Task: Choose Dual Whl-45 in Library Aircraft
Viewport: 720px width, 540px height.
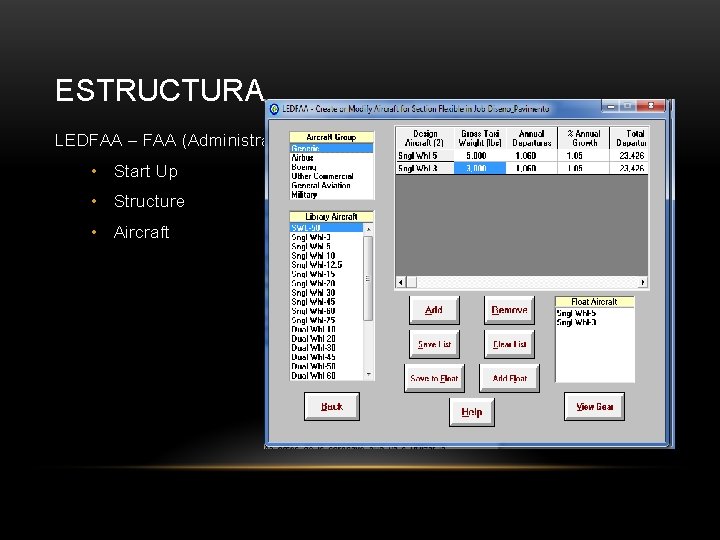Action: click(x=326, y=357)
